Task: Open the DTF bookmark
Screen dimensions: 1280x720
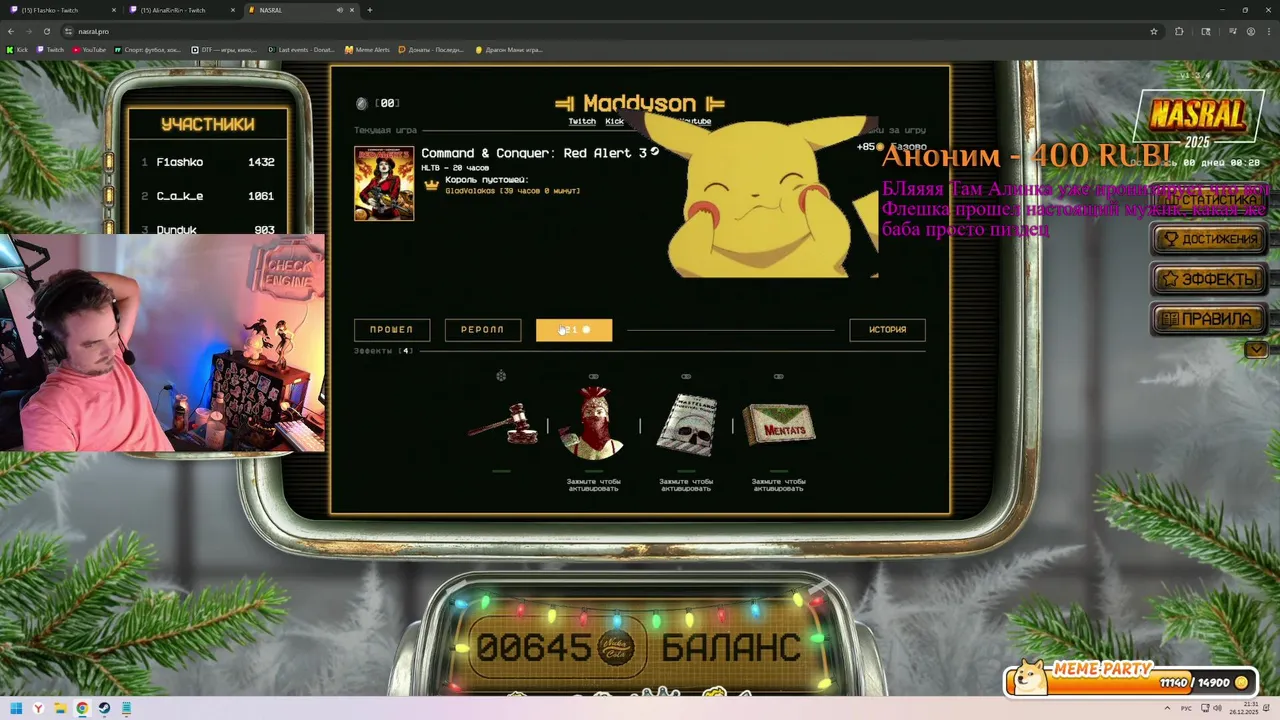Action: (223, 49)
